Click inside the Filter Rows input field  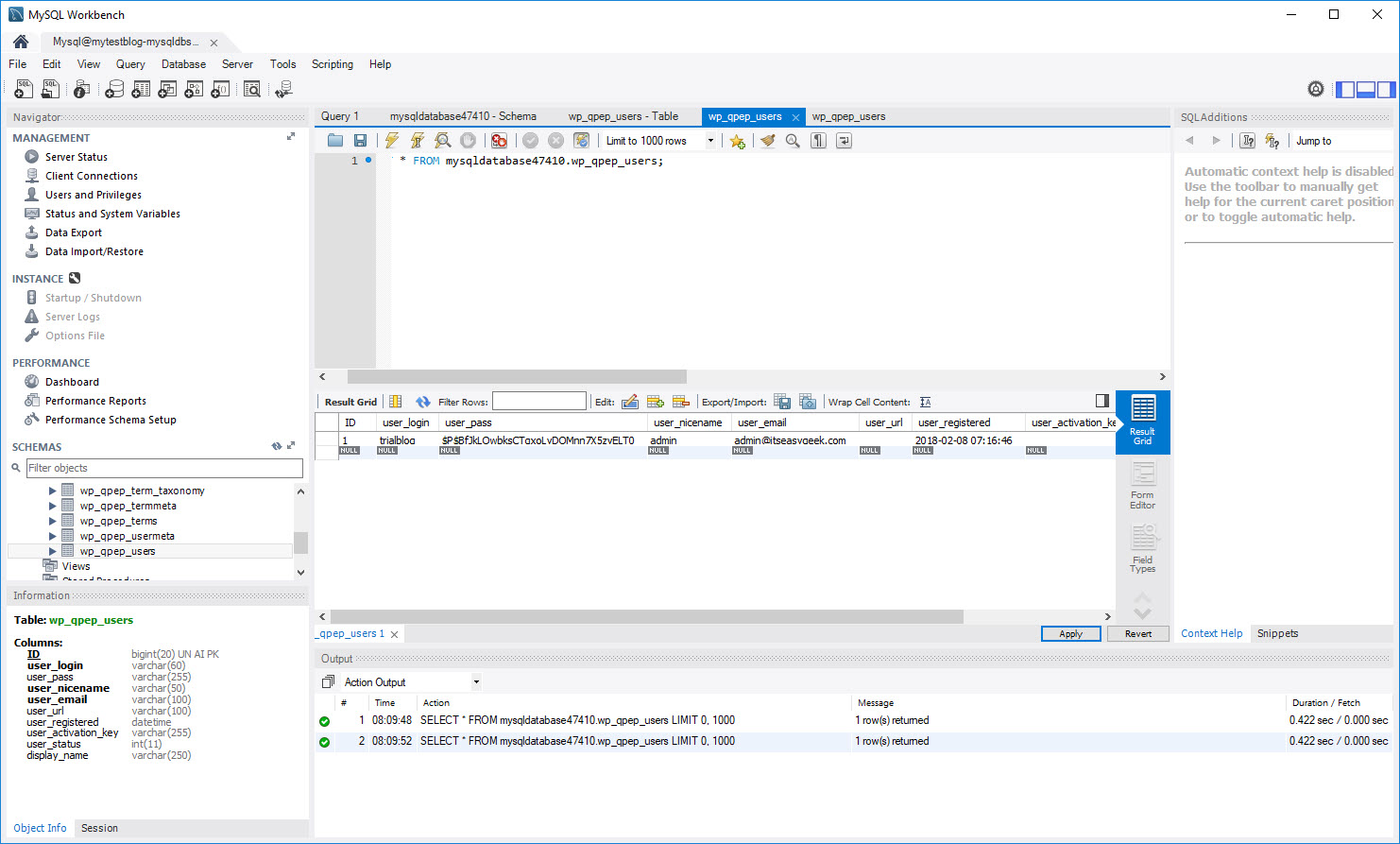point(538,400)
